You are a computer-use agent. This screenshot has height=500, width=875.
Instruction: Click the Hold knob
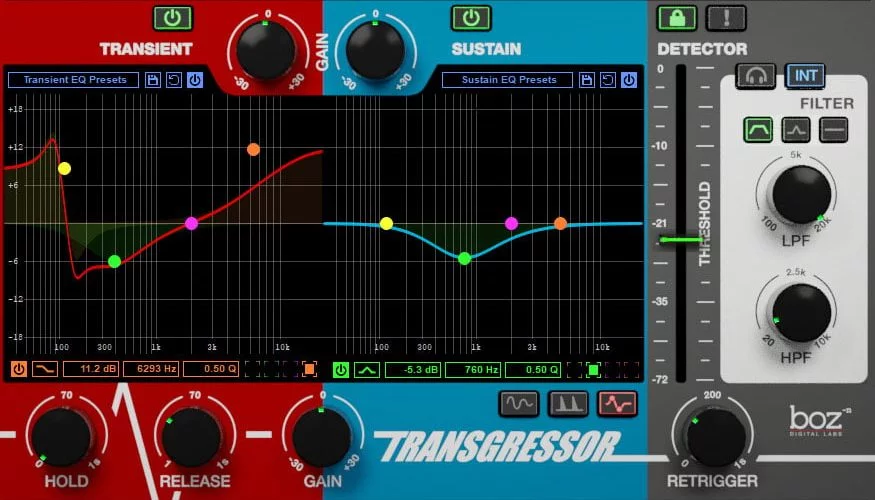(x=61, y=438)
